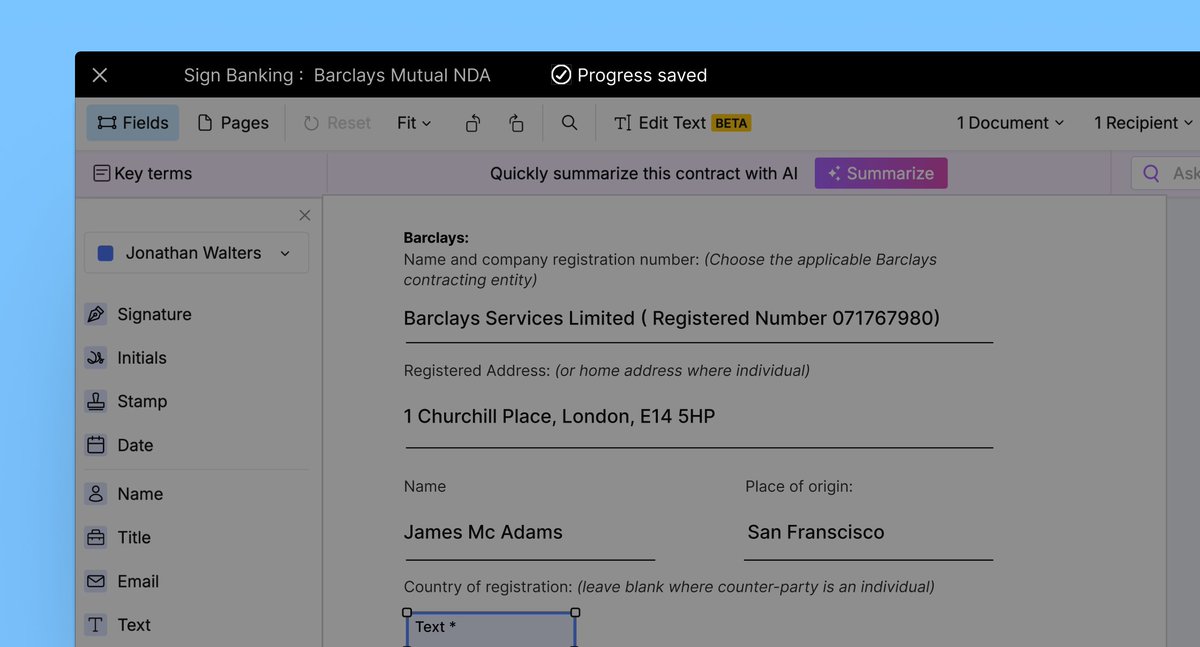Viewport: 1200px width, 647px height.
Task: Click the BETA badge beside Edit Text
Action: point(731,123)
